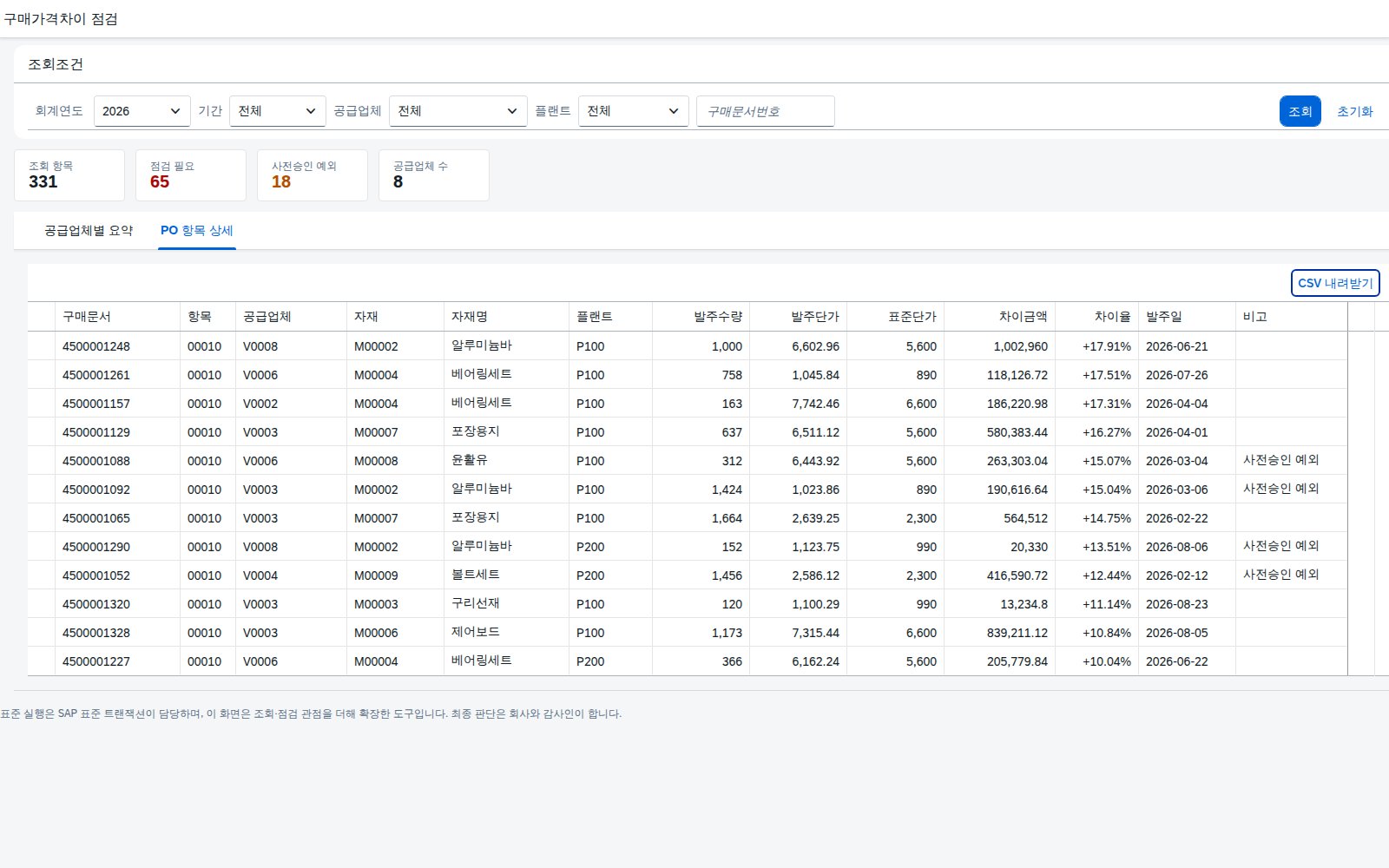The height and width of the screenshot is (868, 1389).
Task: Open the 기간 전체 dropdown
Action: click(277, 111)
